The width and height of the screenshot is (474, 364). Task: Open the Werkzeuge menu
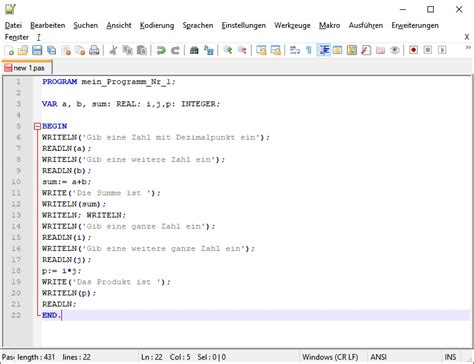292,25
